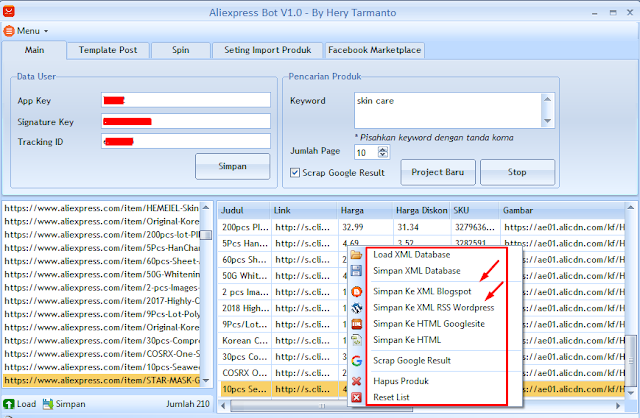Screen dimensions: 640x418
Task: Select the Reset List menu item
Action: pyautogui.click(x=391, y=397)
